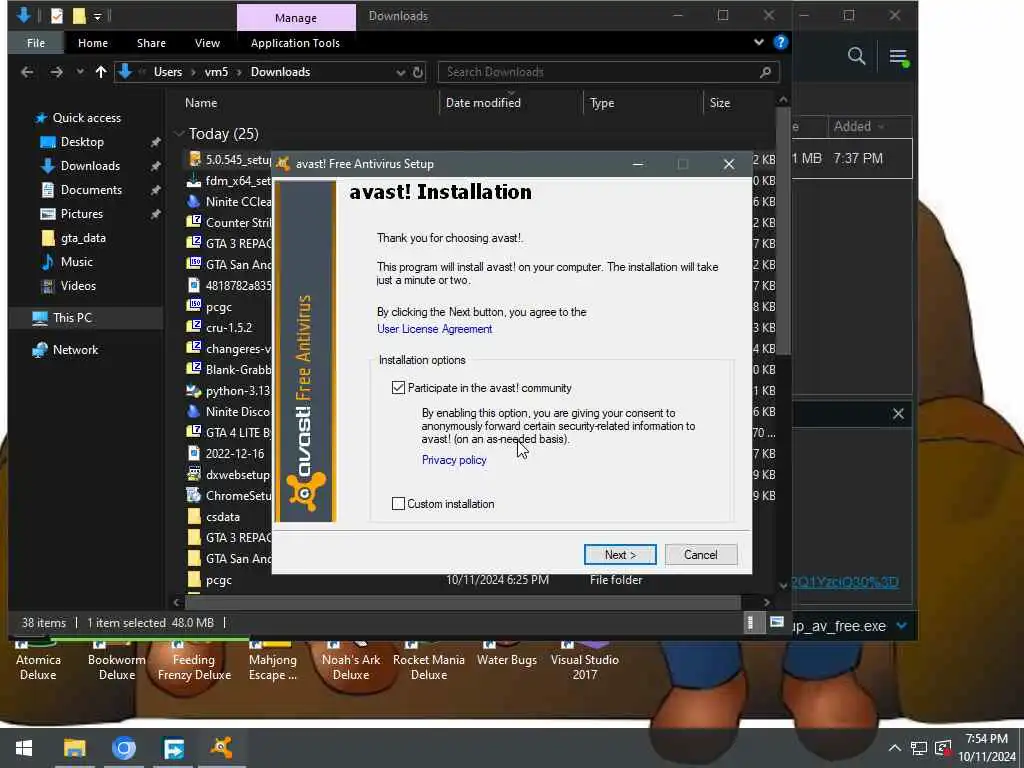Uncheck Participate in the avast! community
The image size is (1024, 768).
(x=398, y=388)
